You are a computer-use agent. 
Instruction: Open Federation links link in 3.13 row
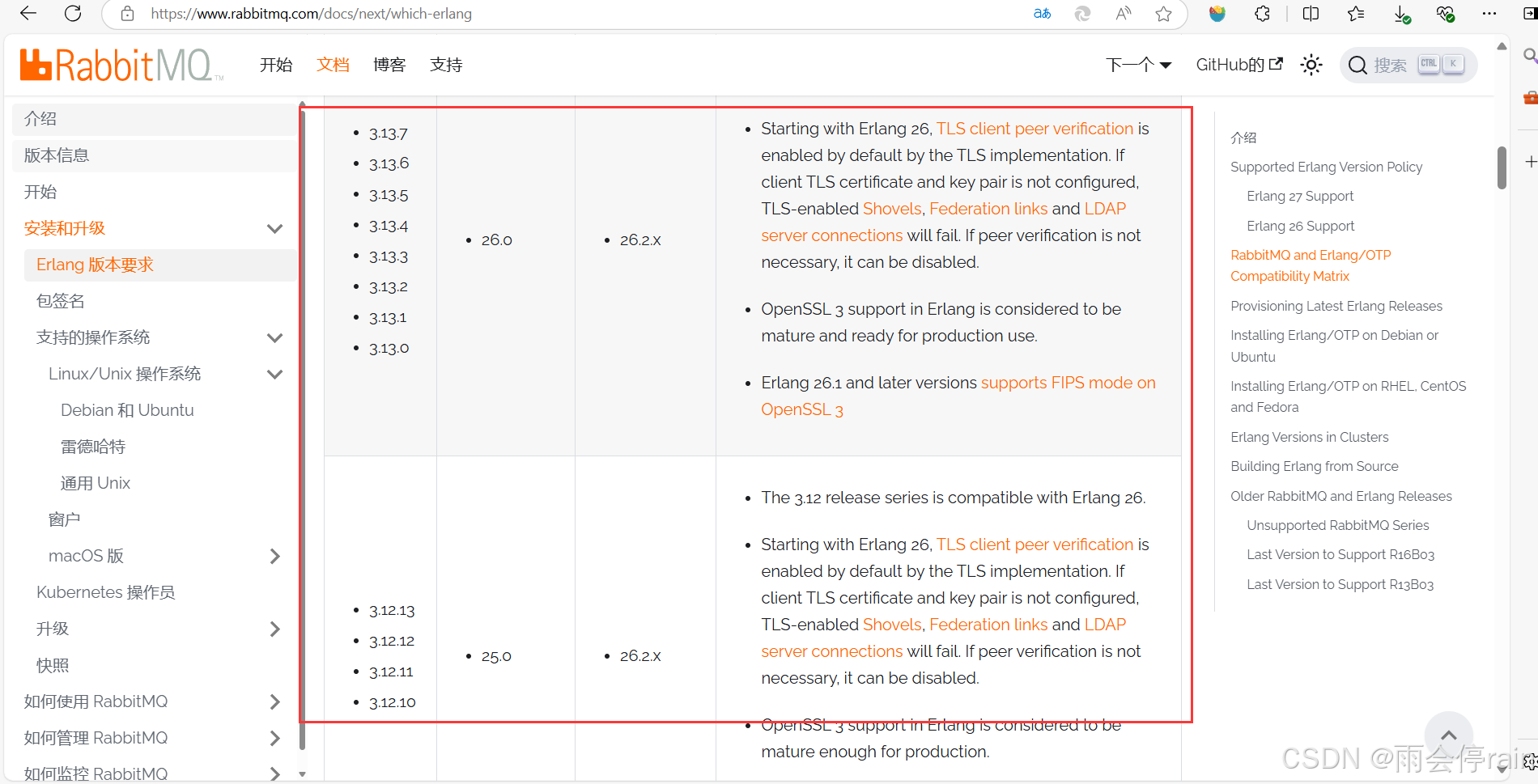(988, 209)
